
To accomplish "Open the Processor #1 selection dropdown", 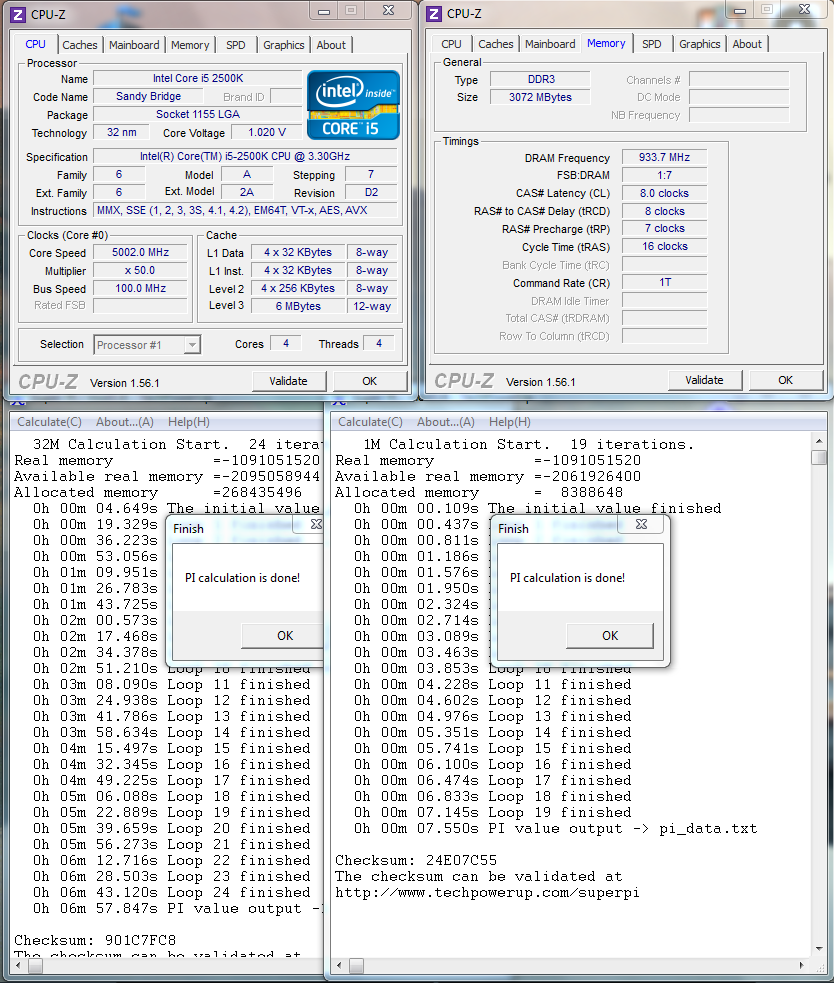I will (193, 345).
